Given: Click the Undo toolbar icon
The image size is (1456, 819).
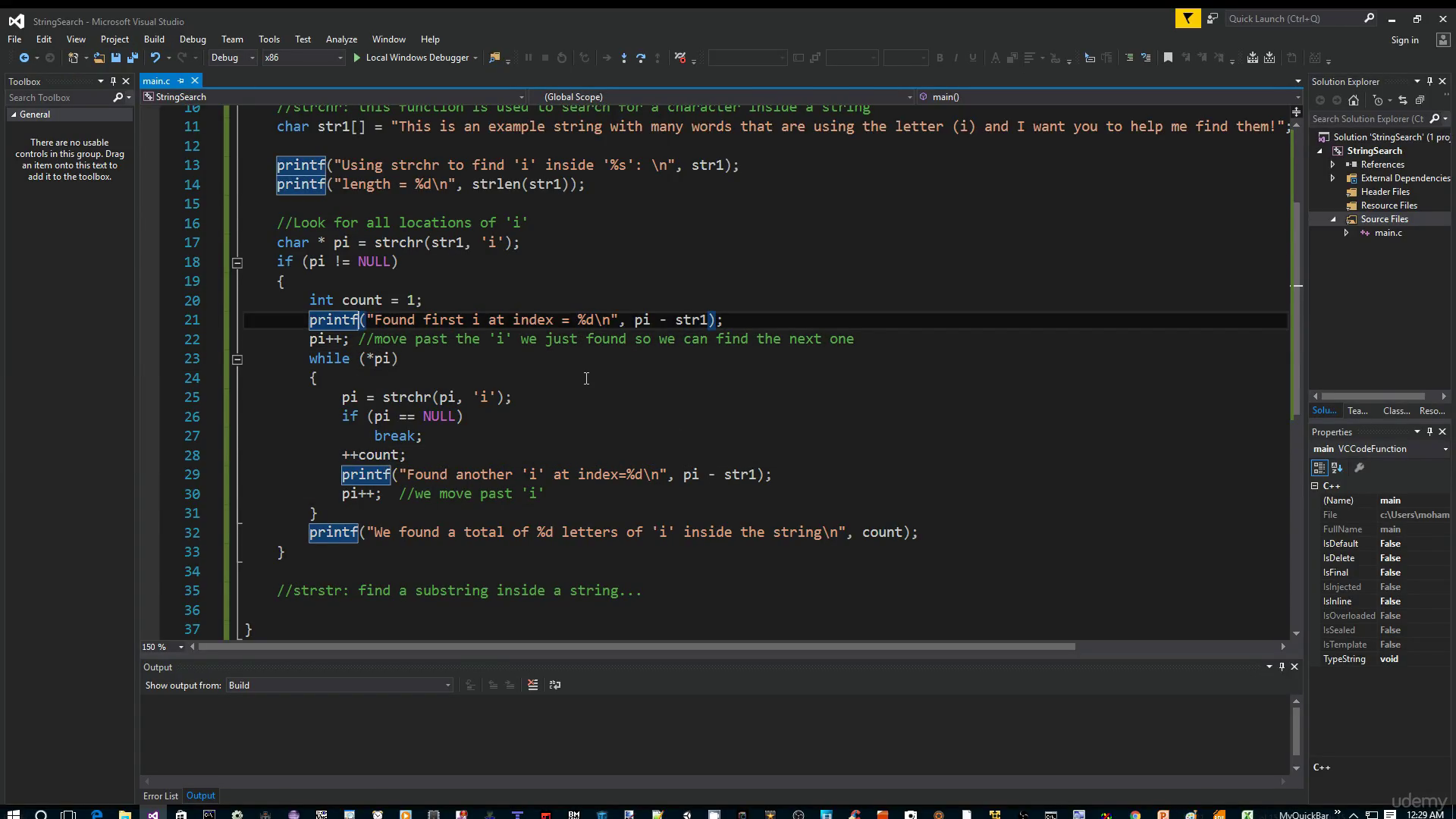Looking at the screenshot, I should click(x=155, y=58).
